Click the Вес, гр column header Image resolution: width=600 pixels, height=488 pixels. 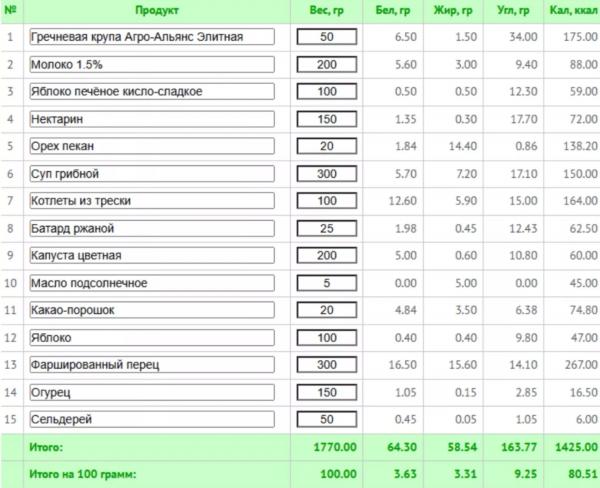tap(326, 10)
